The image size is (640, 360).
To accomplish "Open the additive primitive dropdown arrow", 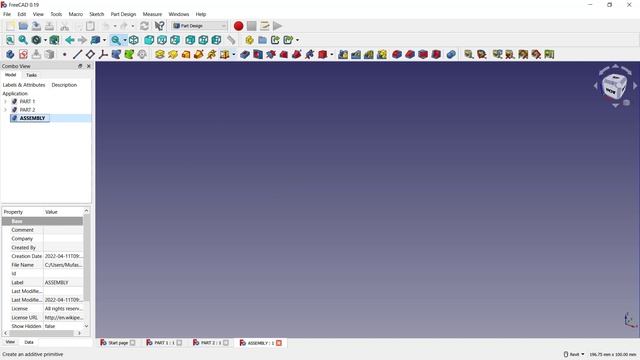I will coord(233,54).
